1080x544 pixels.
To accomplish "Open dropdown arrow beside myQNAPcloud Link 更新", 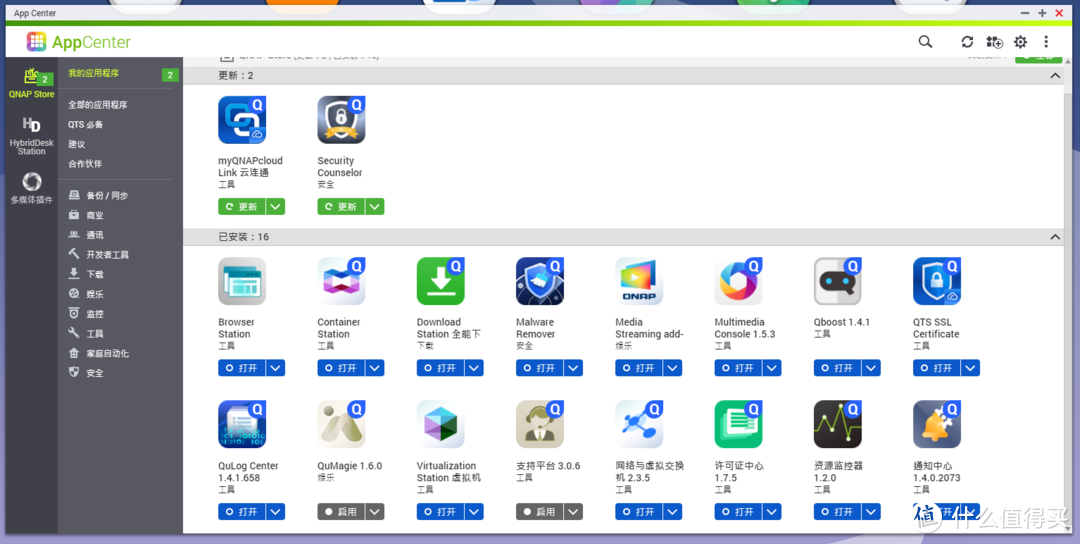I will point(276,207).
